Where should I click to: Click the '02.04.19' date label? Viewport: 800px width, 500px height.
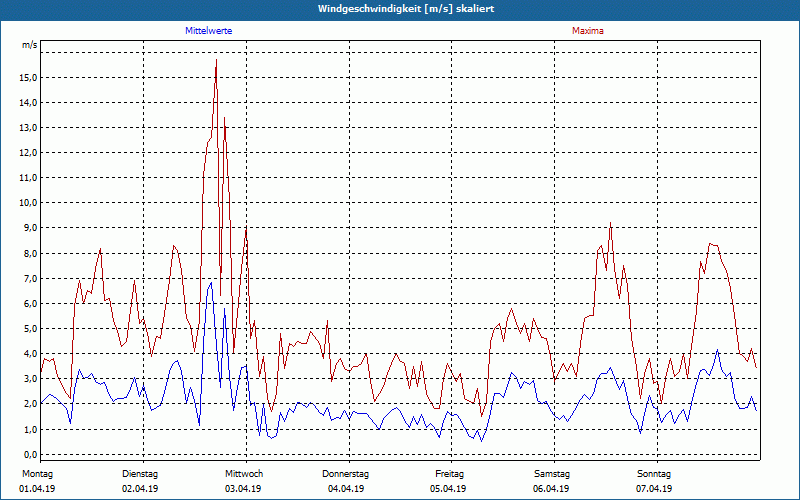pyautogui.click(x=140, y=489)
